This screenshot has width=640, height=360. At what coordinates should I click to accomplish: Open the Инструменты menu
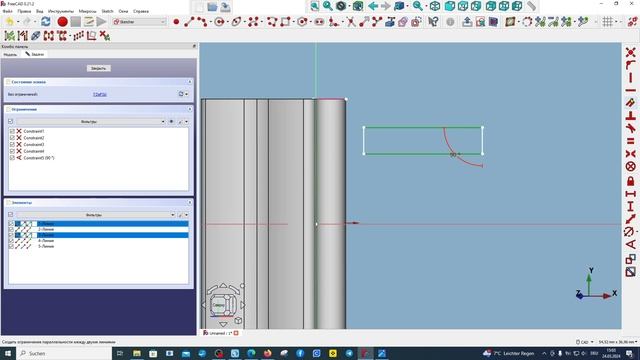coord(61,11)
